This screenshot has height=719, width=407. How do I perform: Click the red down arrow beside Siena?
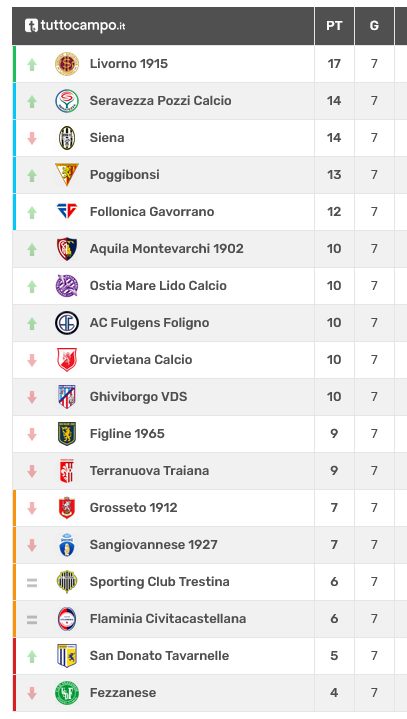32,138
